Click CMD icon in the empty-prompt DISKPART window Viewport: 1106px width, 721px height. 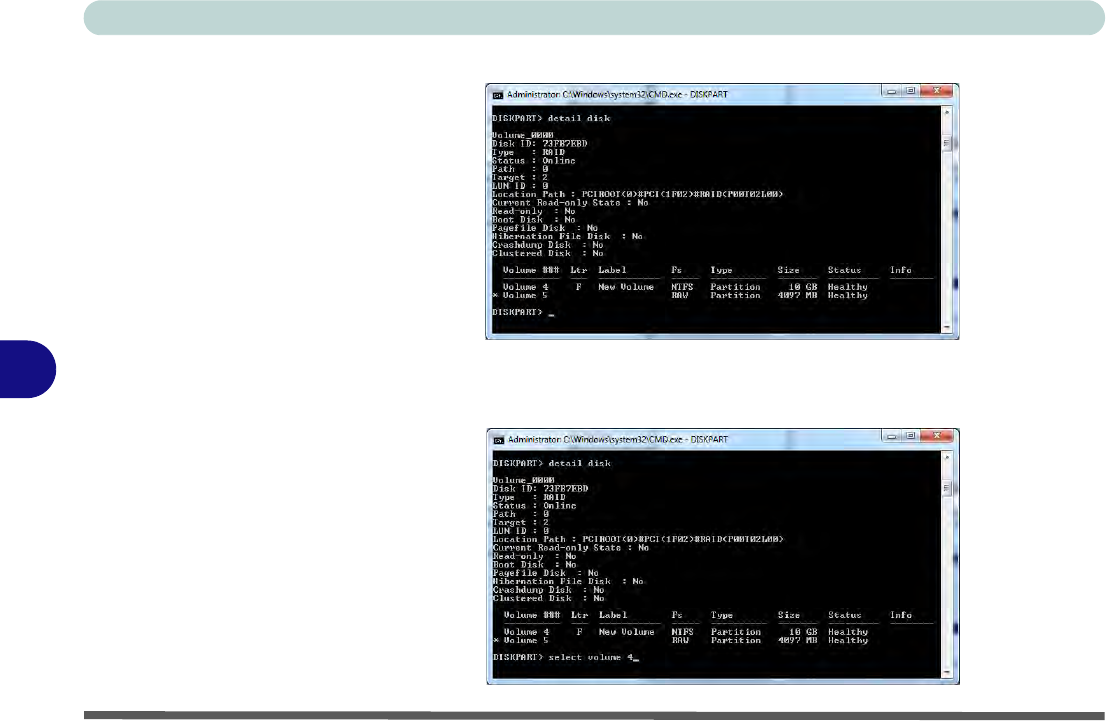(497, 93)
